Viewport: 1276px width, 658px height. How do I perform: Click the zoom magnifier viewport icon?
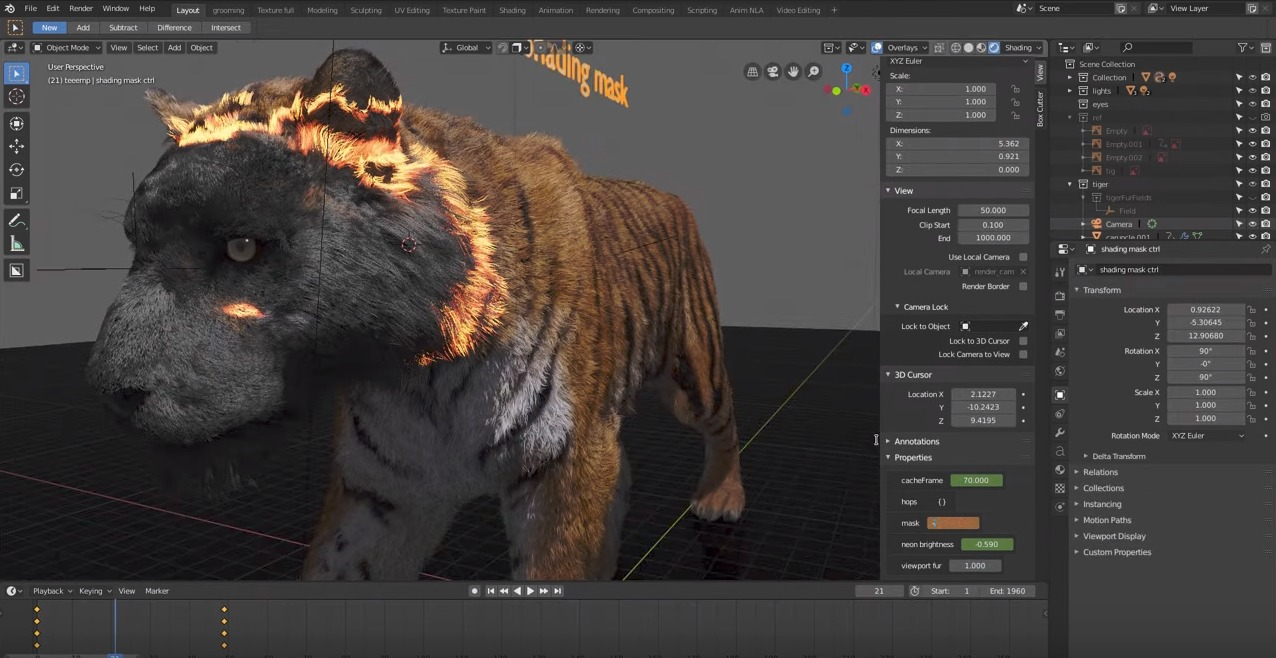pyautogui.click(x=814, y=71)
